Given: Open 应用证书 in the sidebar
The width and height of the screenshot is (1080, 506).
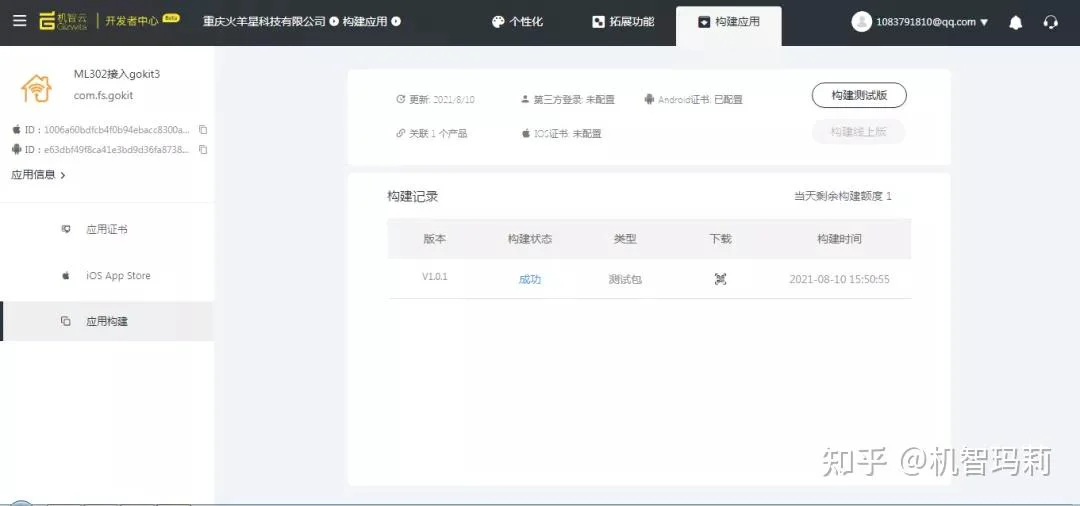Looking at the screenshot, I should tap(107, 229).
